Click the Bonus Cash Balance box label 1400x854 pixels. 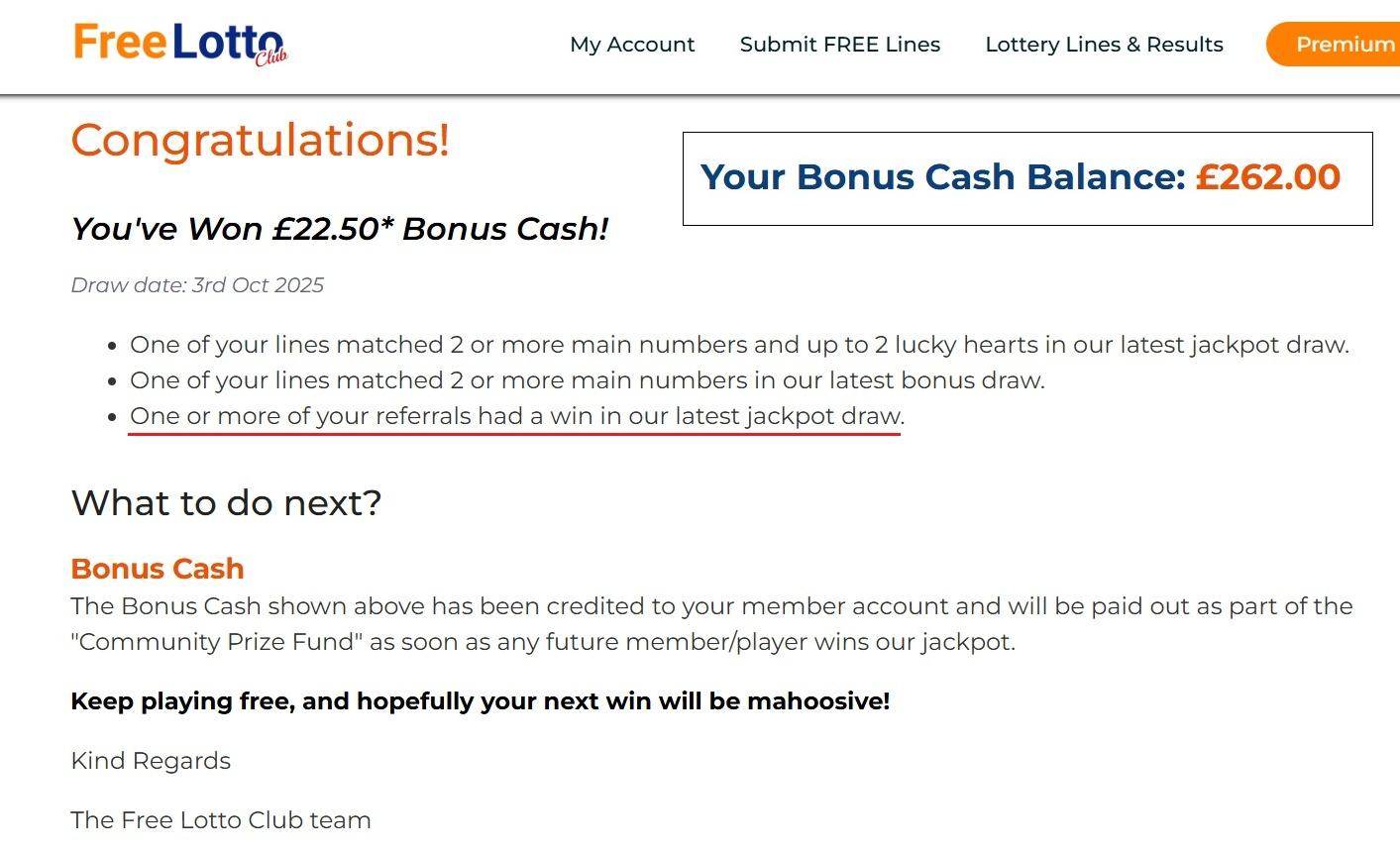(x=942, y=177)
